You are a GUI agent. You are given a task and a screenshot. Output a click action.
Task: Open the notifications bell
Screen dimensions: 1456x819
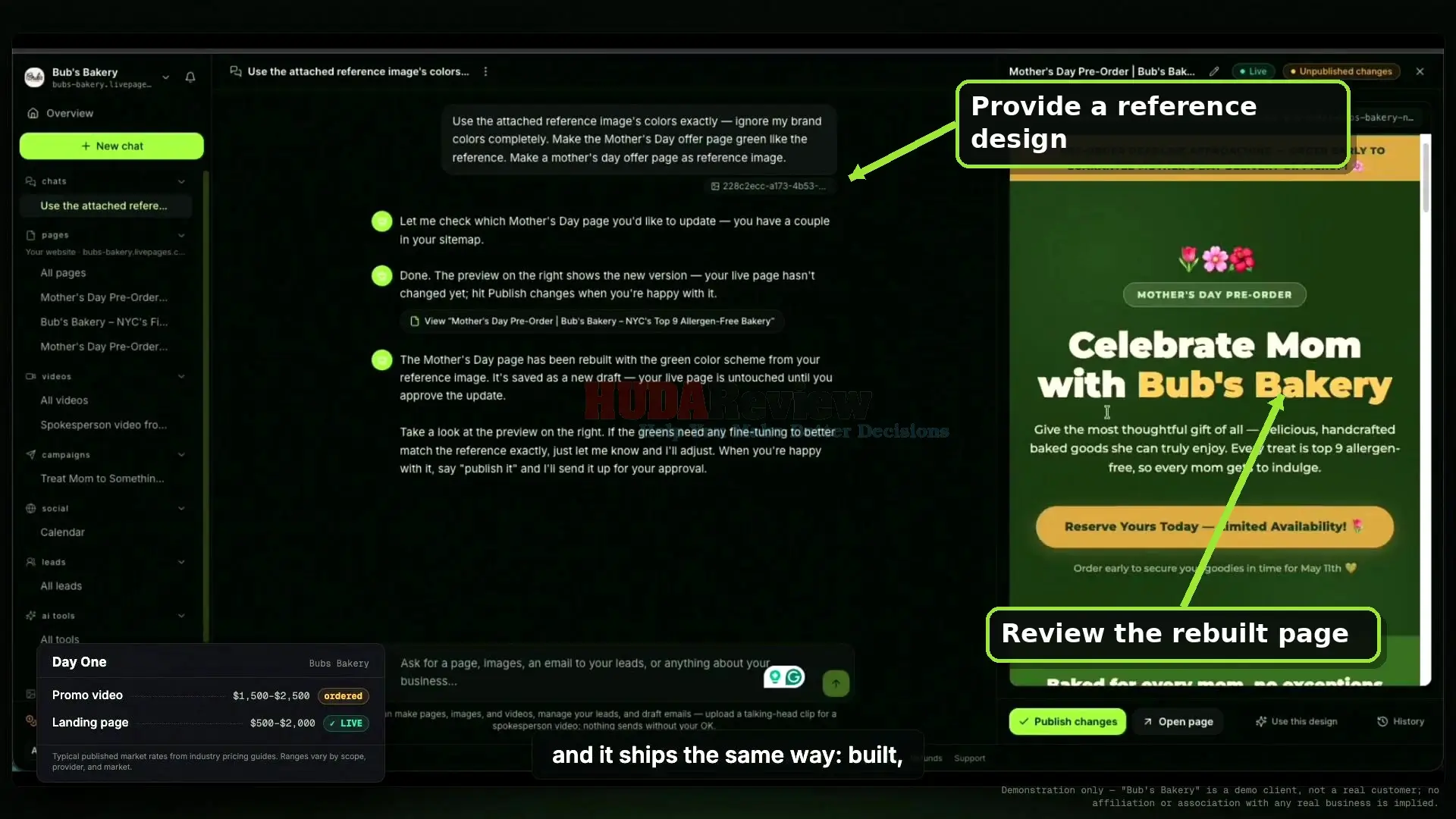click(190, 77)
